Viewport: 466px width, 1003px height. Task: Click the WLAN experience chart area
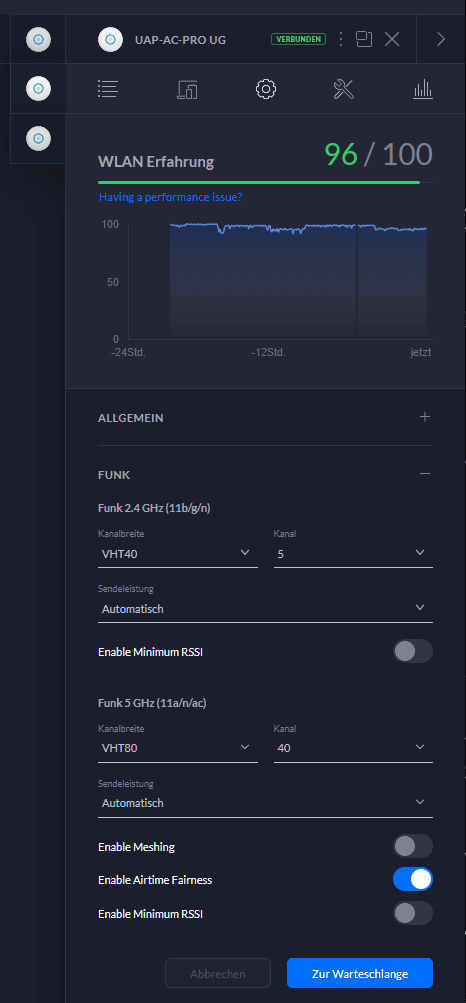[280, 281]
